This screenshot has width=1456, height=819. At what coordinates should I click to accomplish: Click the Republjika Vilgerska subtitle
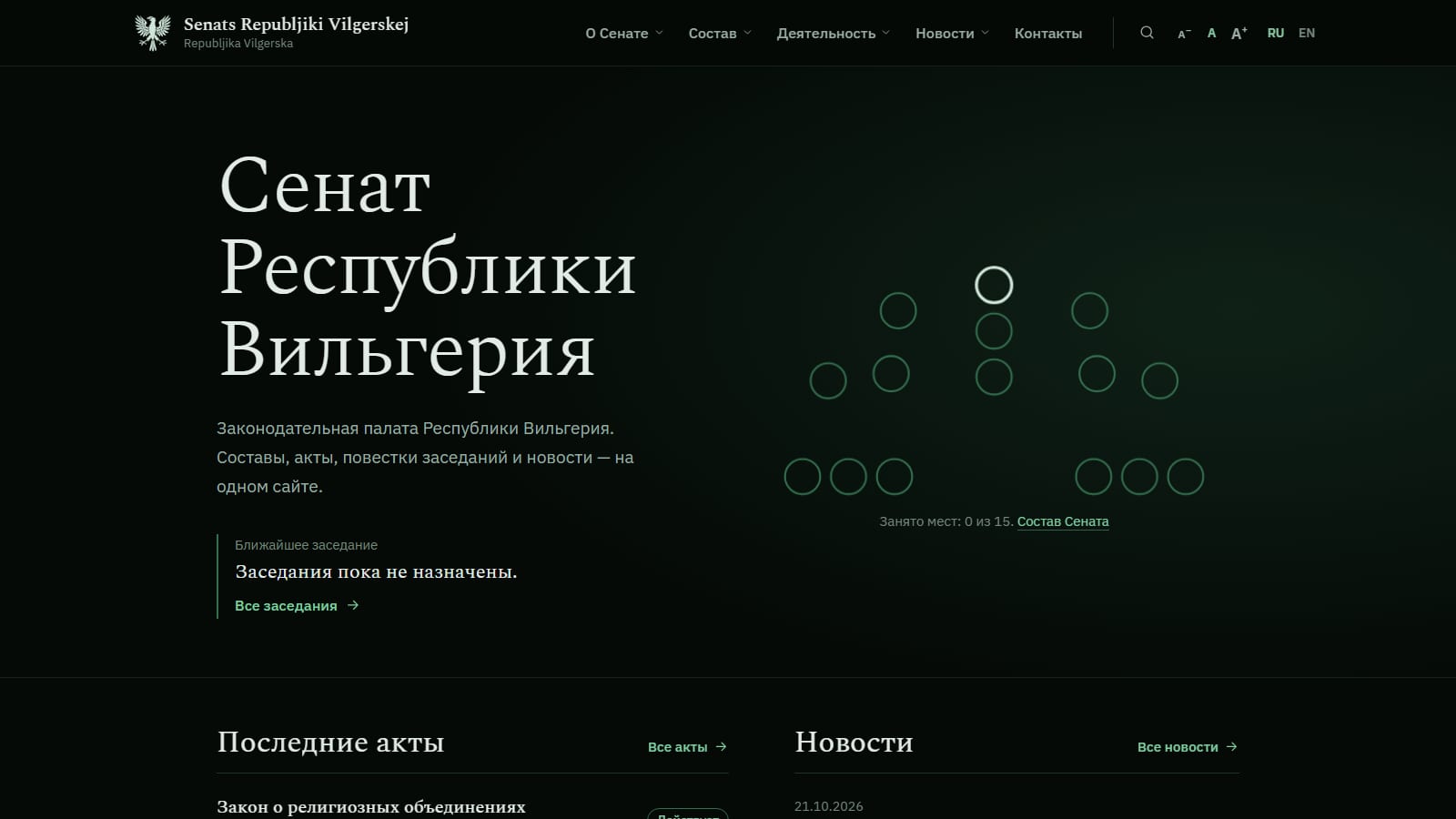pyautogui.click(x=238, y=44)
